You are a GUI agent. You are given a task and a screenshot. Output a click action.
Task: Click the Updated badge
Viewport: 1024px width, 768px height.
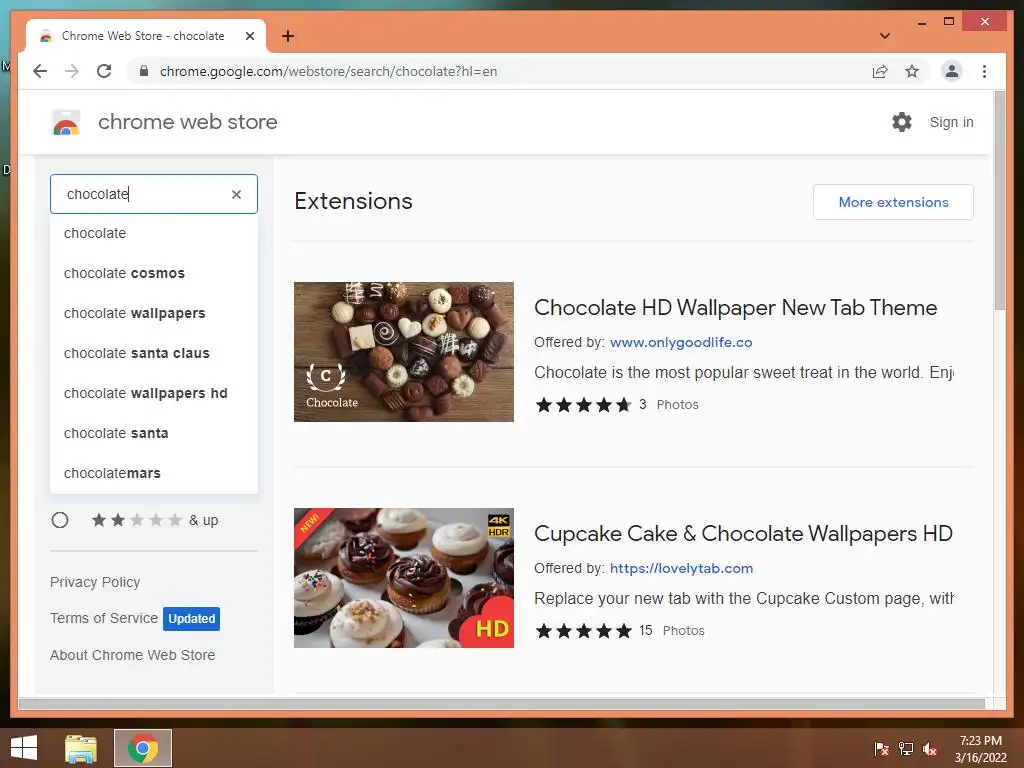coord(191,618)
